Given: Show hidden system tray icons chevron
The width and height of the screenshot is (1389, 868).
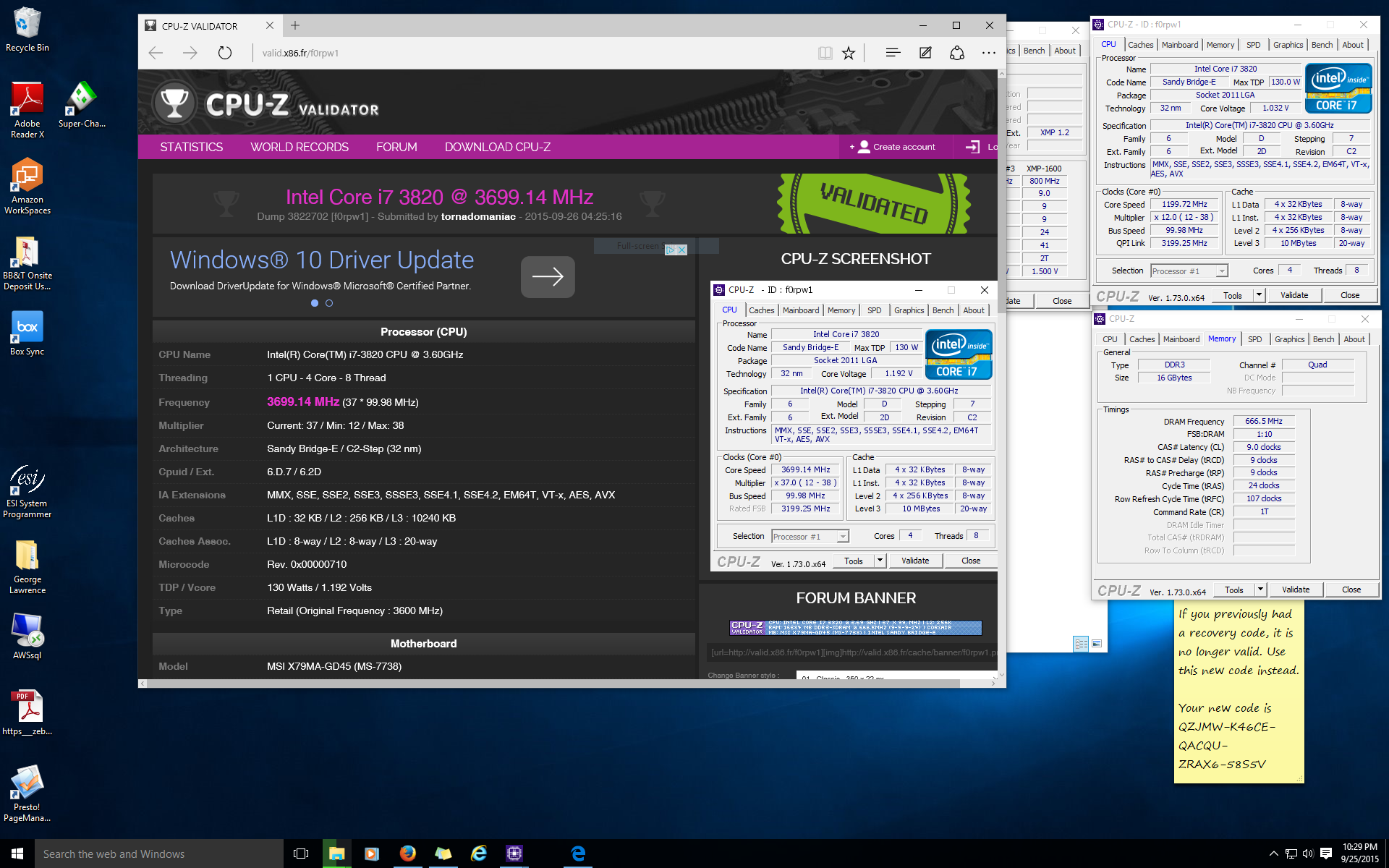Looking at the screenshot, I should [1273, 854].
